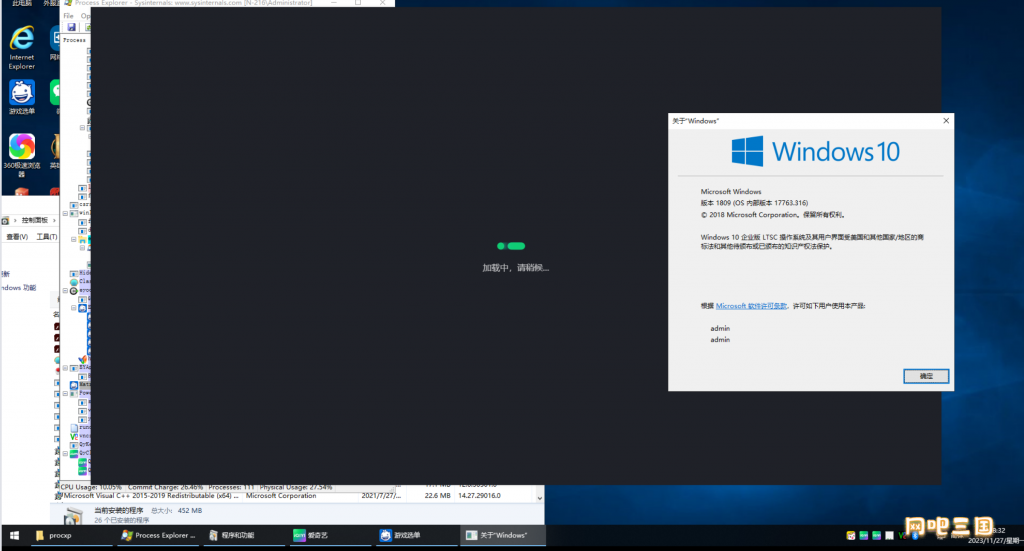Viewport: 1024px width, 551px height.
Task: Open the File menu in Process Explorer
Action: pyautogui.click(x=69, y=16)
